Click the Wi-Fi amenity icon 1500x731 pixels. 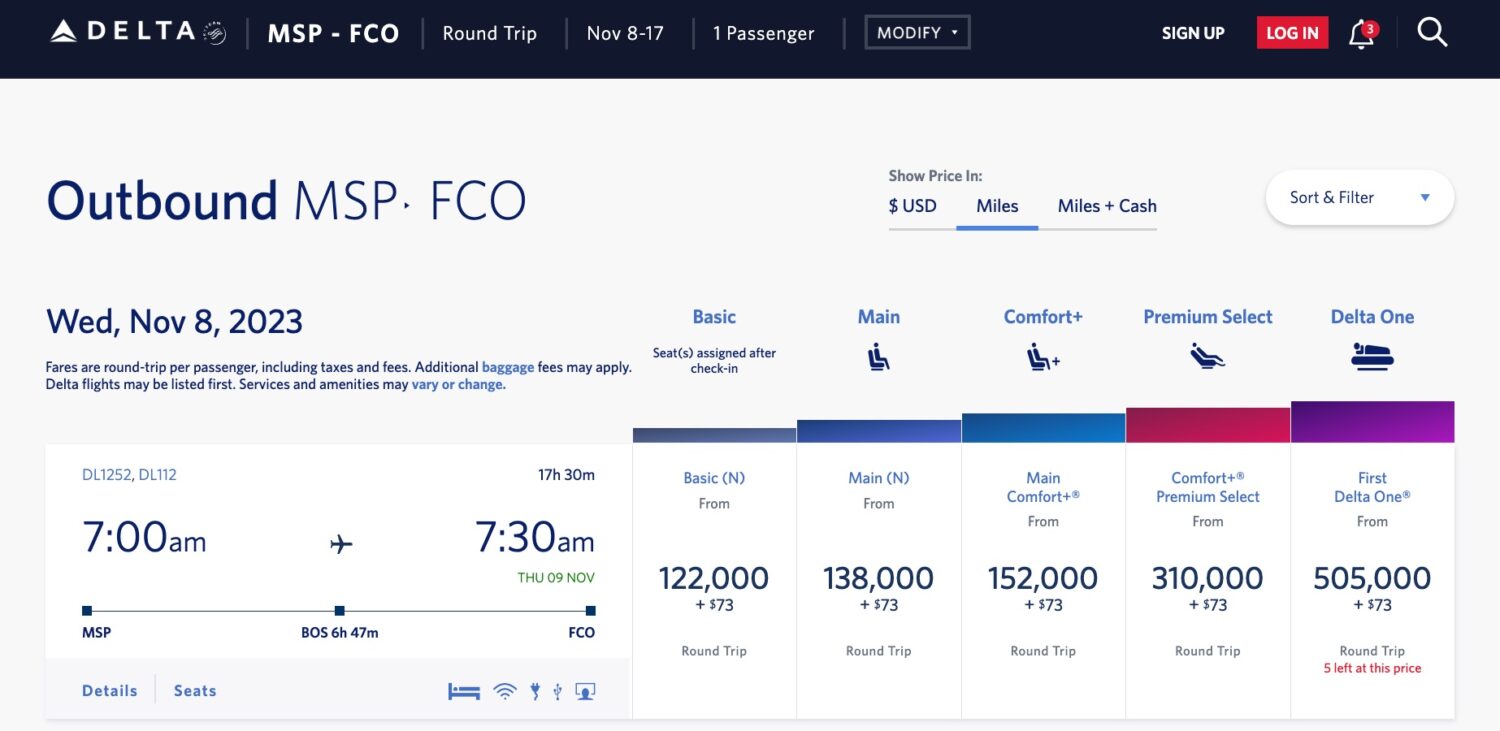coord(506,691)
